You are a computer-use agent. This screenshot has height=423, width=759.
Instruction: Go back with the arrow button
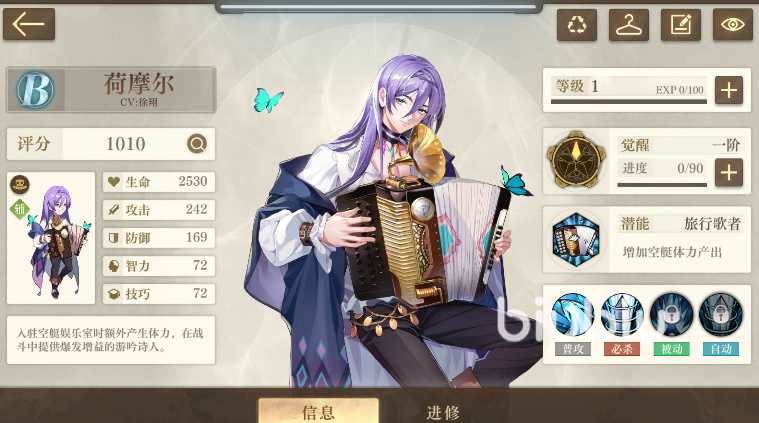point(29,24)
